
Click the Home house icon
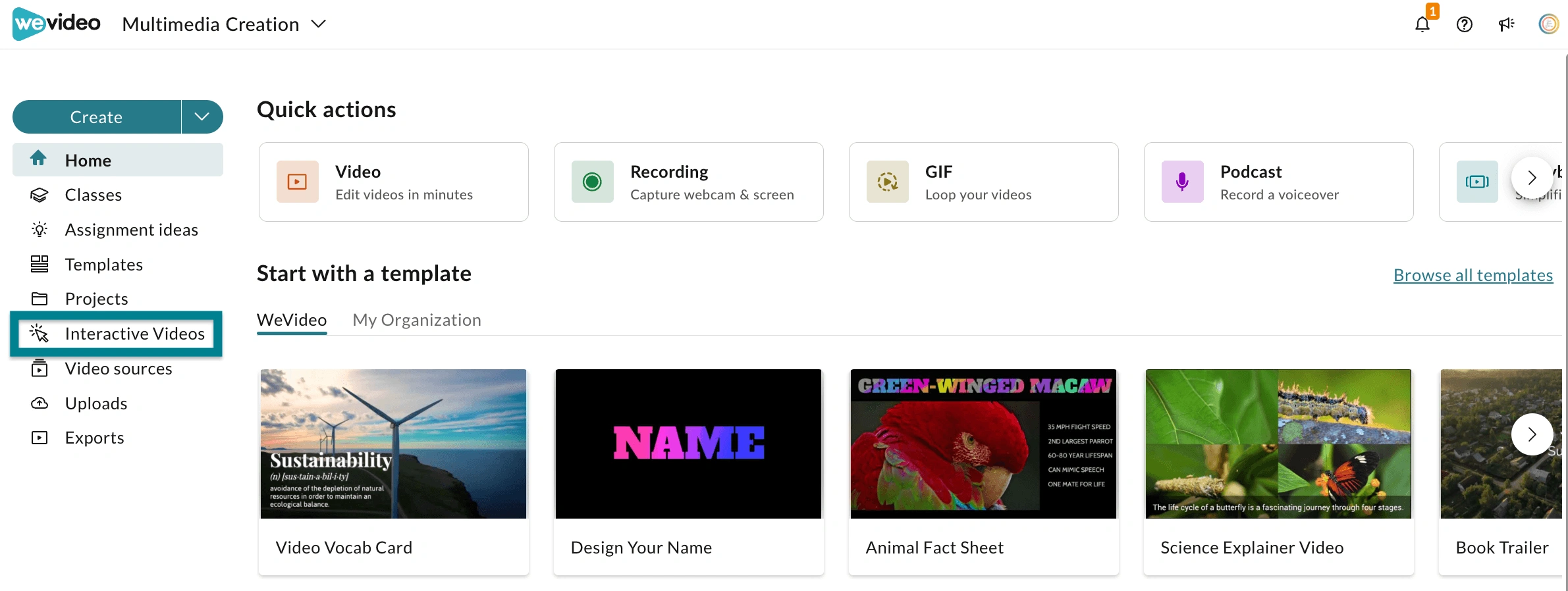(x=39, y=159)
